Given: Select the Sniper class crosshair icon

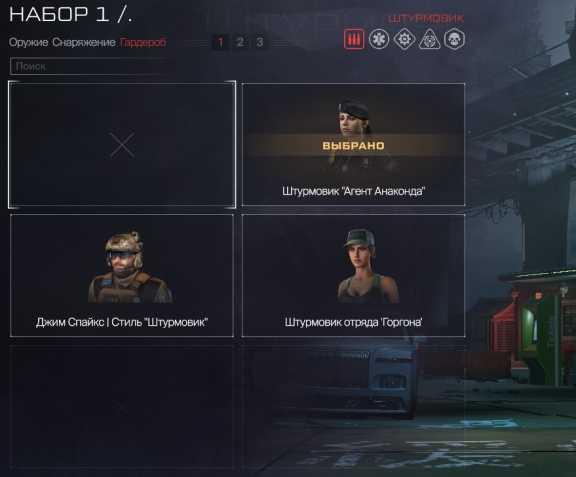Looking at the screenshot, I should [x=429, y=39].
